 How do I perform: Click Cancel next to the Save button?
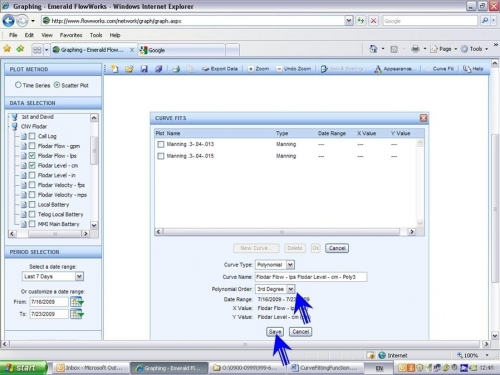[x=301, y=332]
